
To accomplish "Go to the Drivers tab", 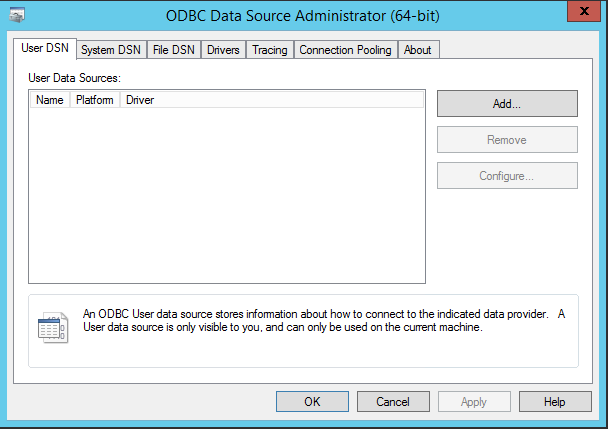I will tap(223, 50).
